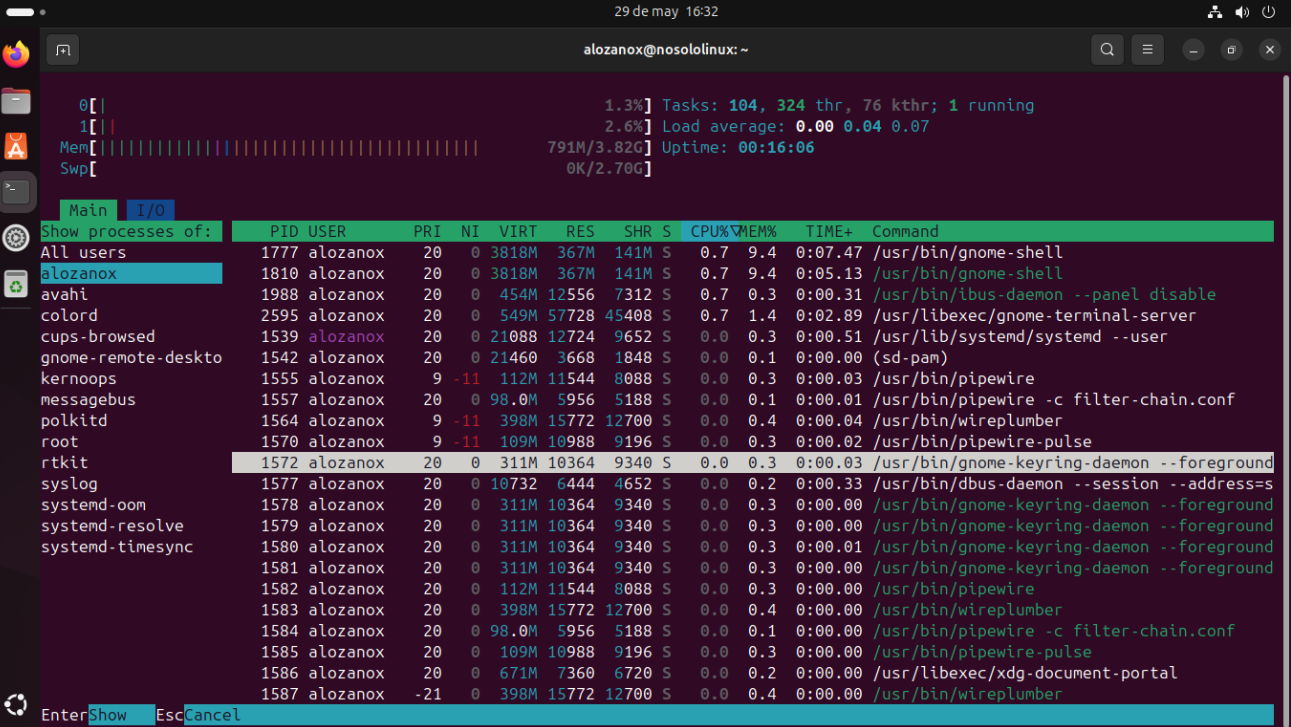The width and height of the screenshot is (1291, 727).
Task: Open new terminal tab icon
Action: click(x=62, y=50)
